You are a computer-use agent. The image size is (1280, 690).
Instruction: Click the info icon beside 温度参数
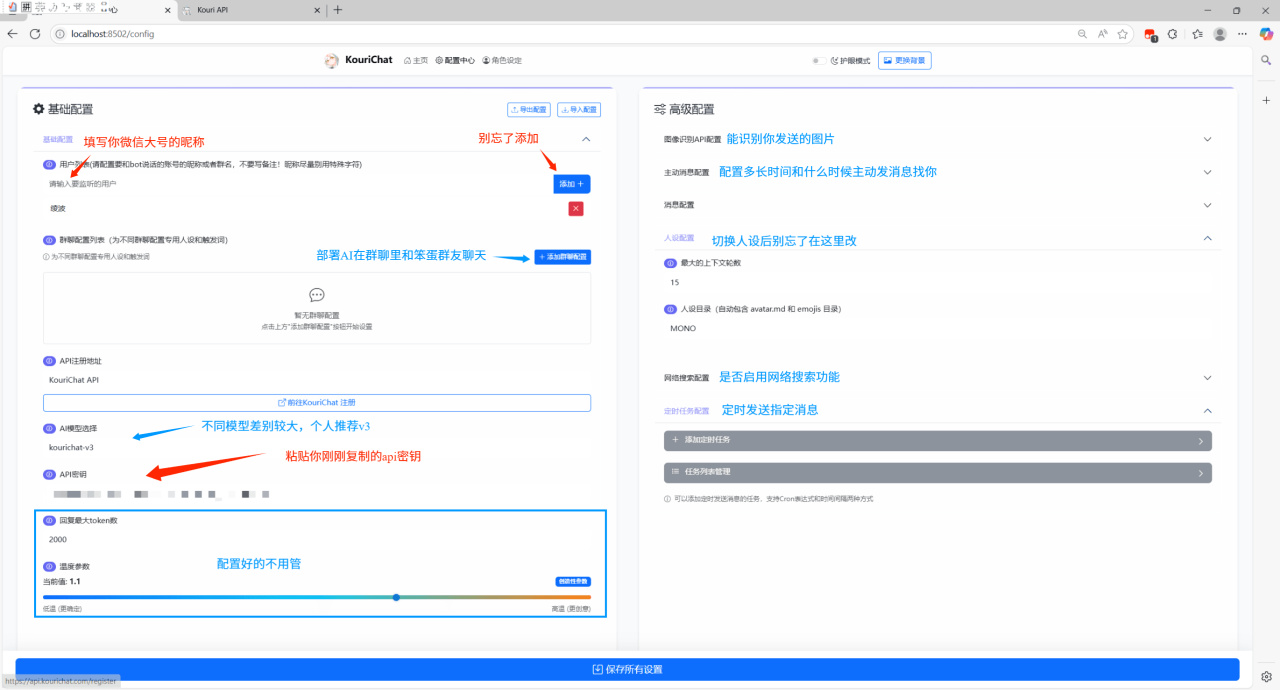[49, 566]
